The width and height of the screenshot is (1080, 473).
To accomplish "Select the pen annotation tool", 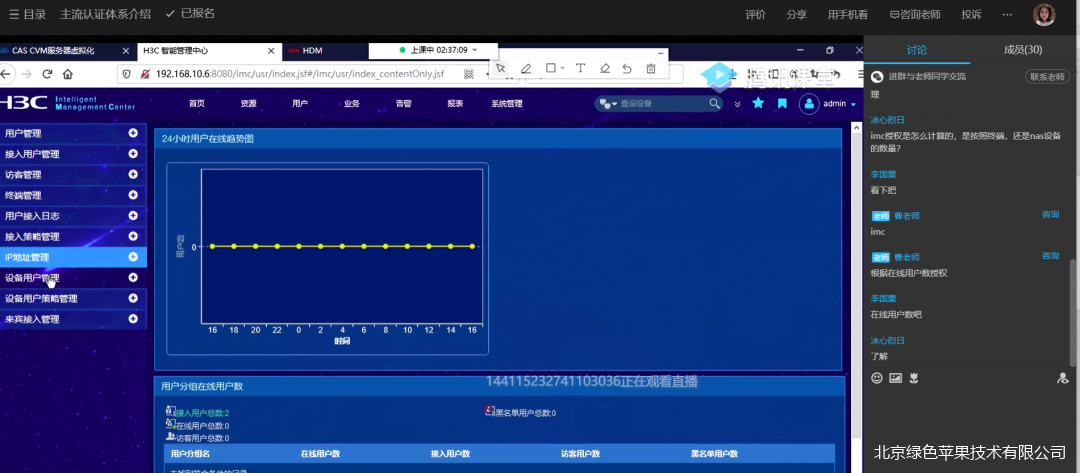I will [526, 68].
